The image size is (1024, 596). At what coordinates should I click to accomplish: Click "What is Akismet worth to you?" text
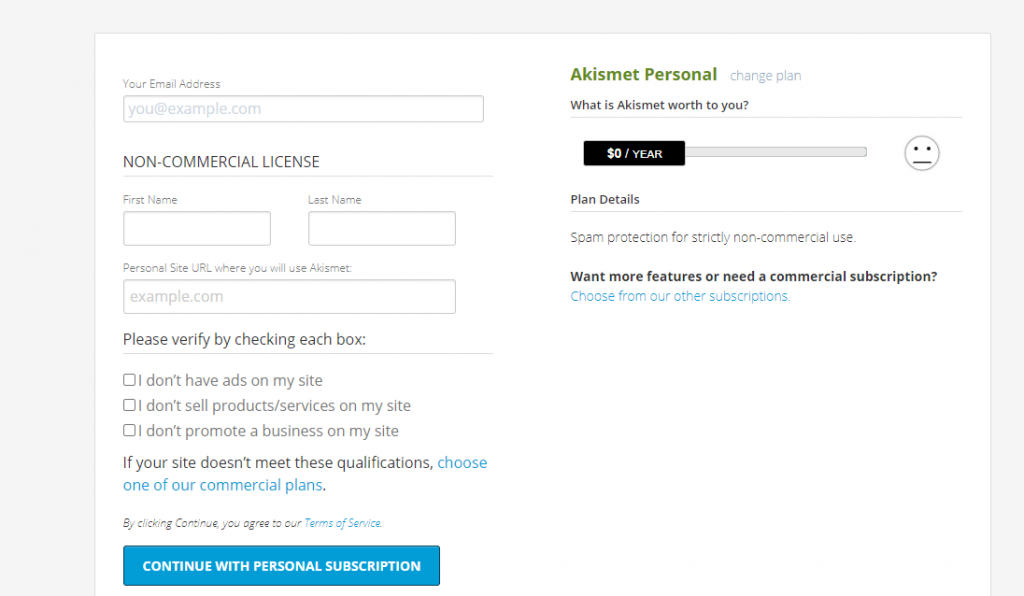[660, 105]
